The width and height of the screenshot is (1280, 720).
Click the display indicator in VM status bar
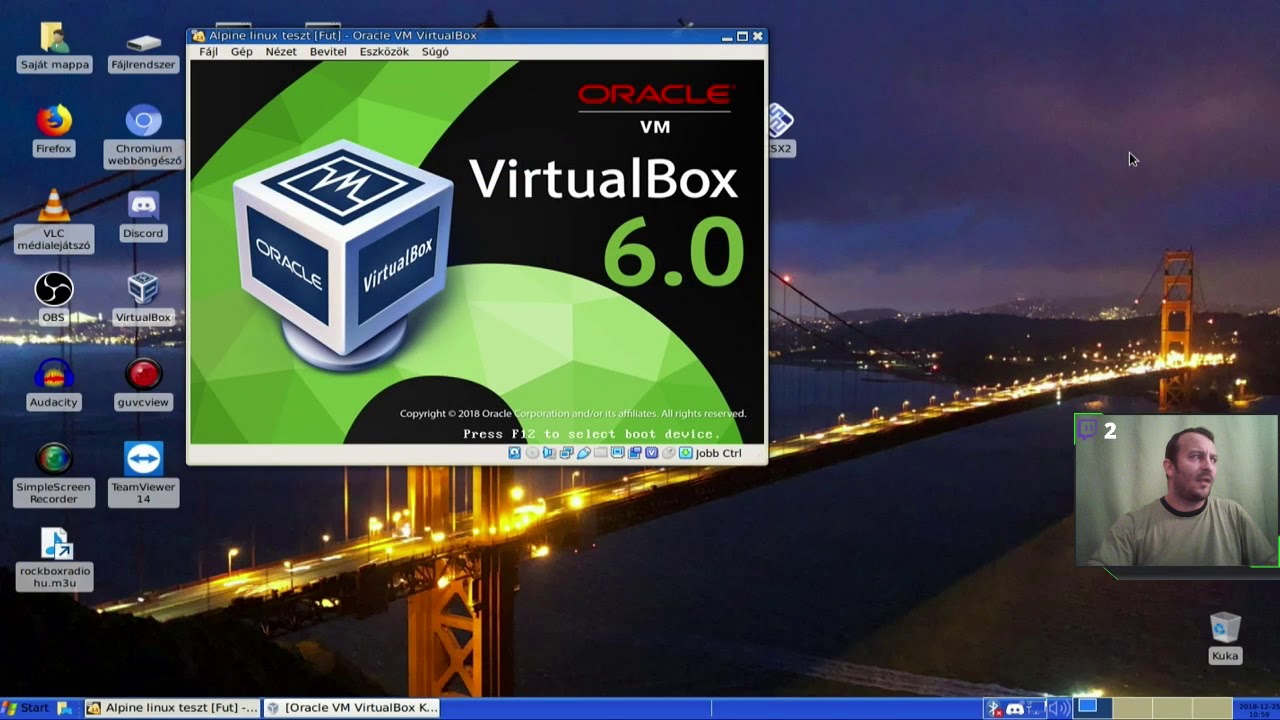pyautogui.click(x=617, y=453)
